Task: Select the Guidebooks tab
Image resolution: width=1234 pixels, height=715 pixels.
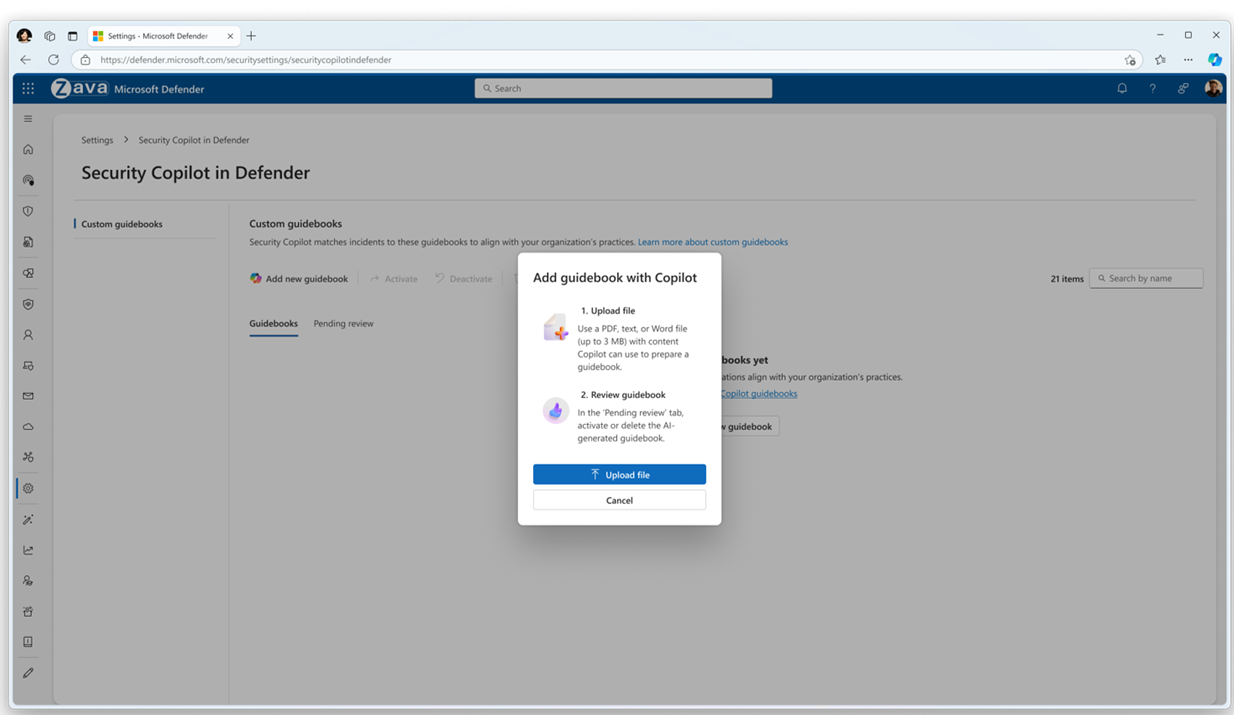Action: (273, 323)
